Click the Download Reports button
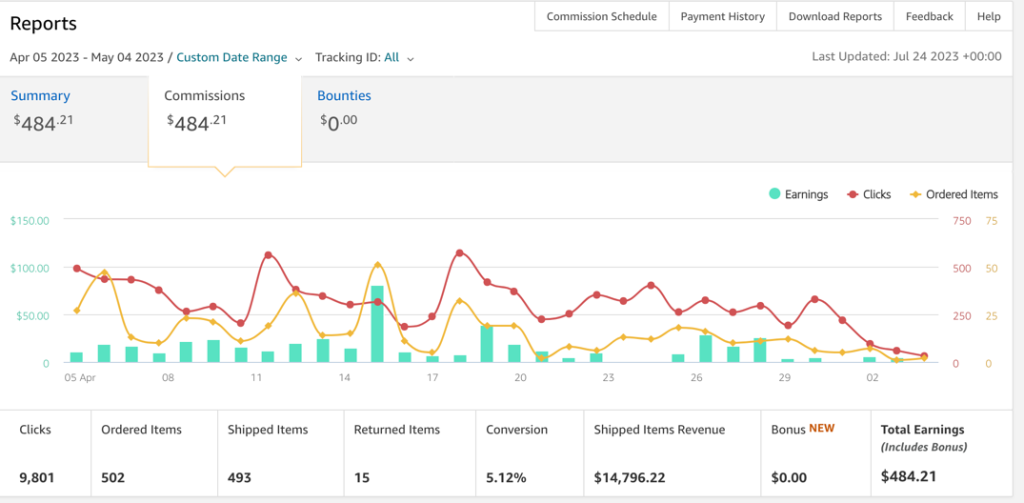This screenshot has width=1024, height=503. (x=835, y=16)
